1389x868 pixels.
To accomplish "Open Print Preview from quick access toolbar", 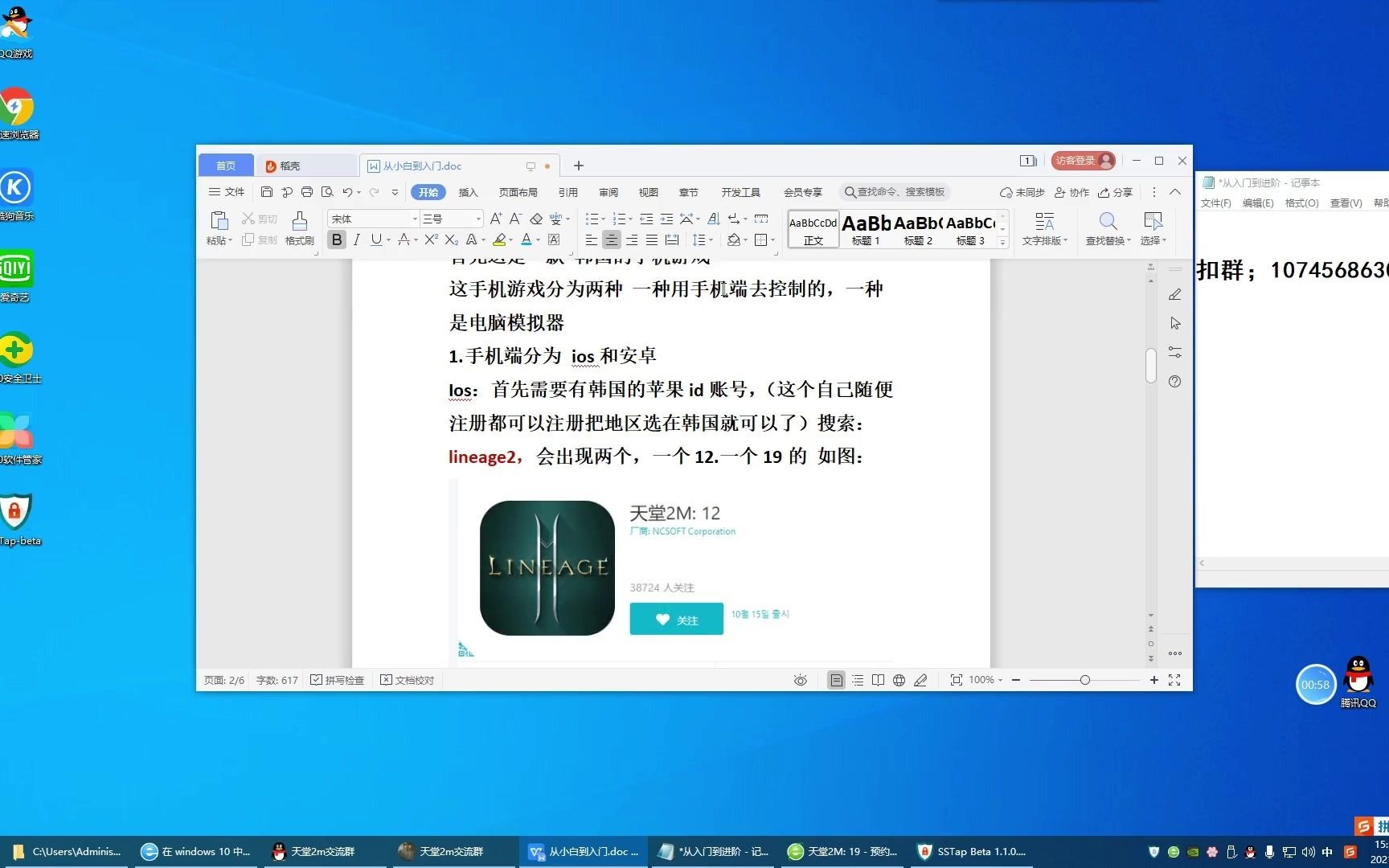I will coord(327,192).
